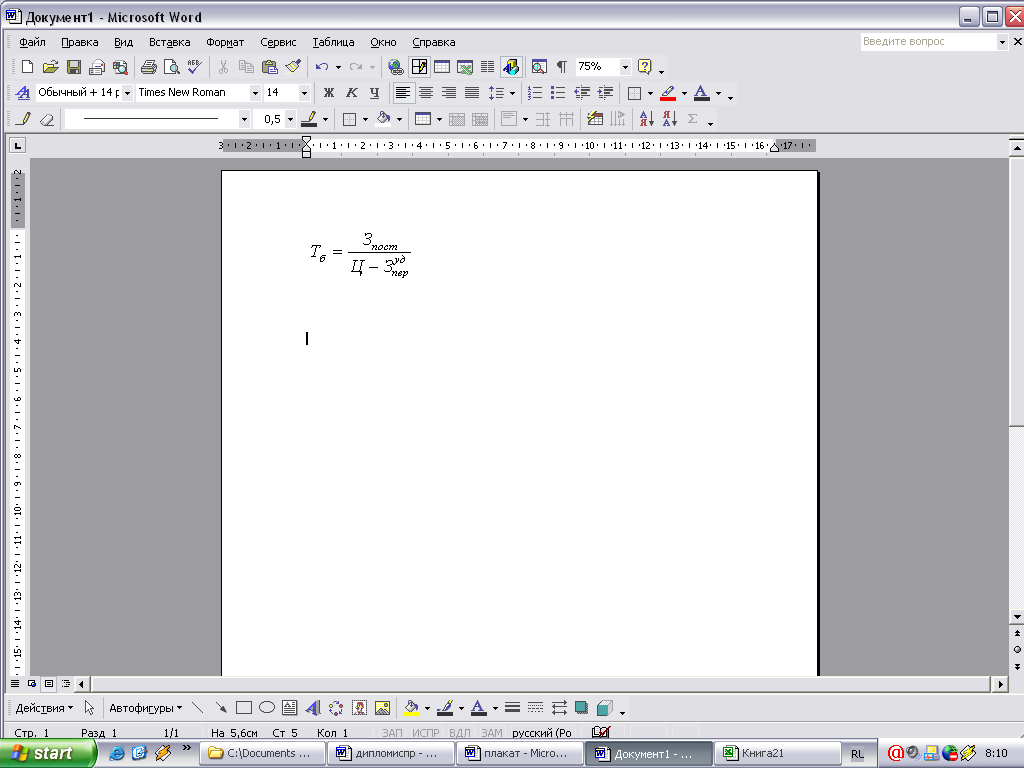Open the Правка menu
The image size is (1024, 768).
80,42
